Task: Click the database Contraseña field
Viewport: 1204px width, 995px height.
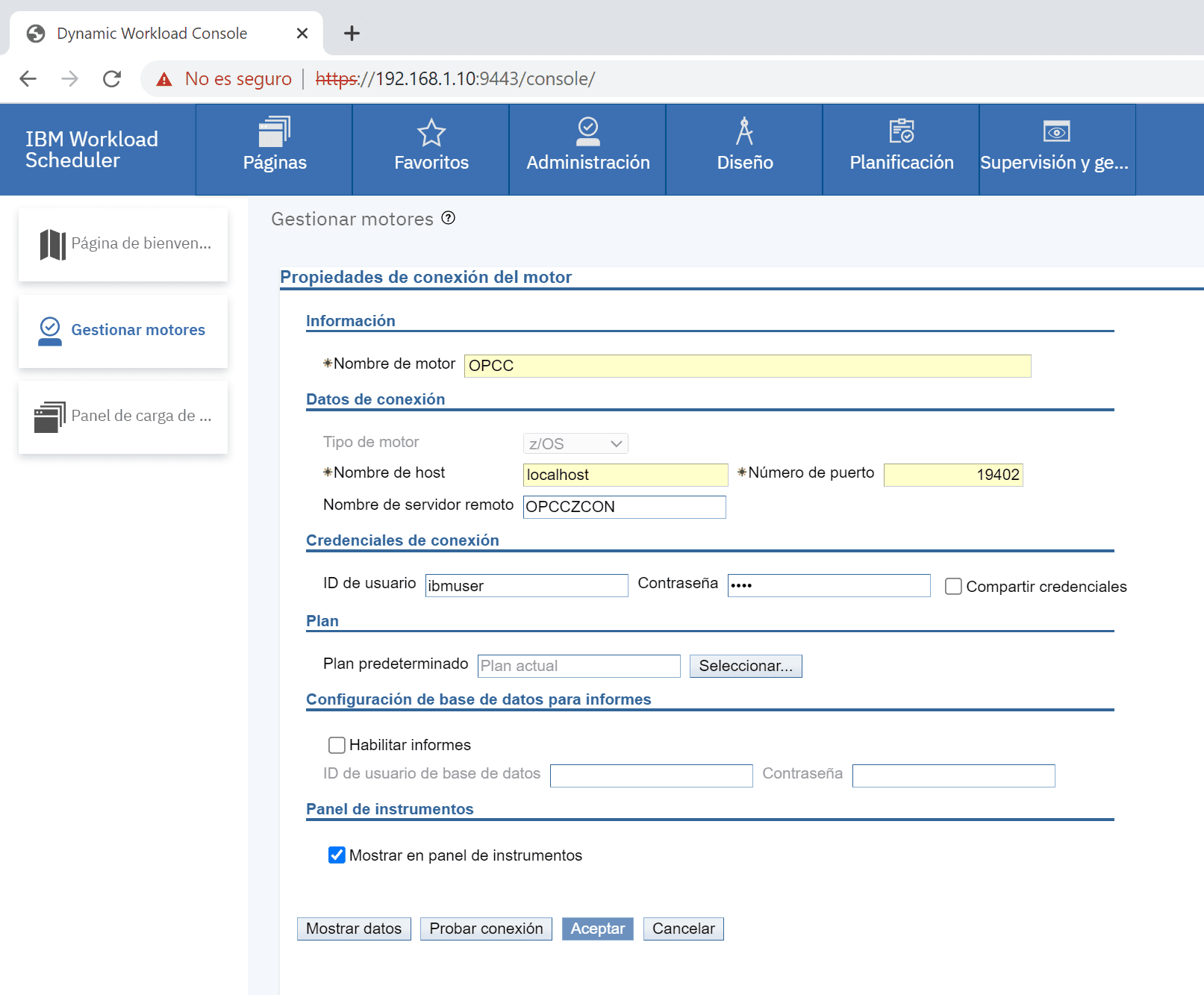Action: (953, 776)
